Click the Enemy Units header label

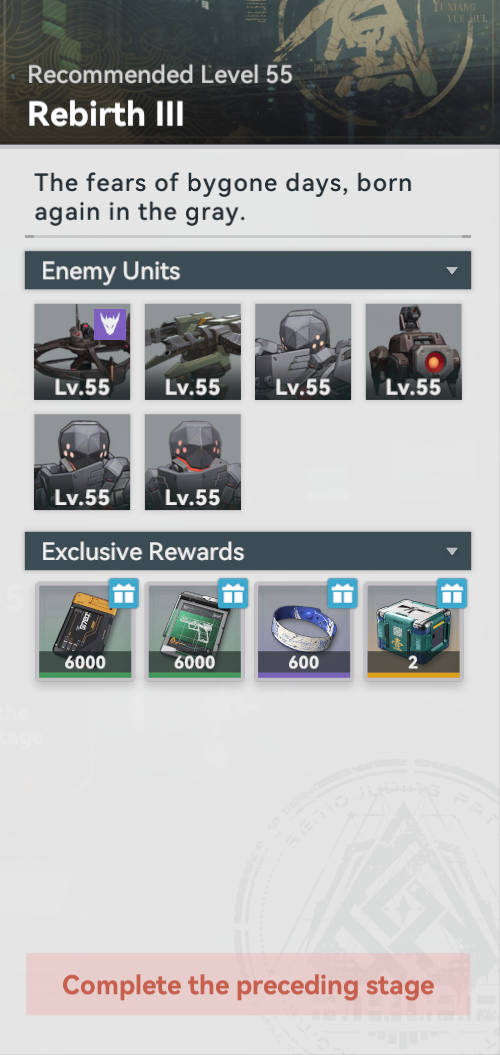[x=111, y=271]
